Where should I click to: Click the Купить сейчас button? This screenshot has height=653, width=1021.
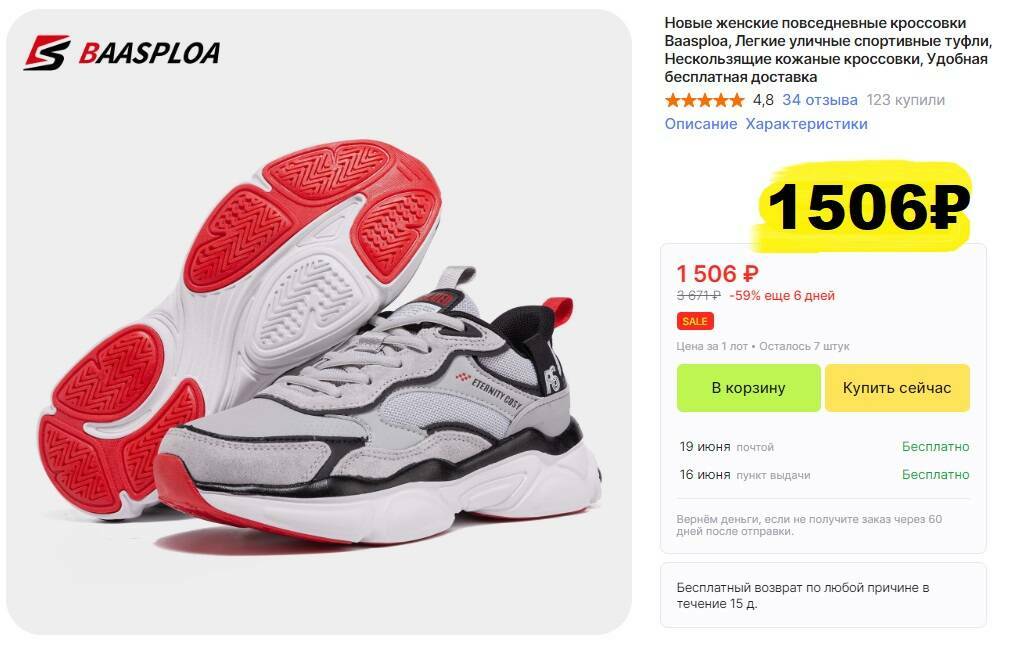[x=897, y=388]
